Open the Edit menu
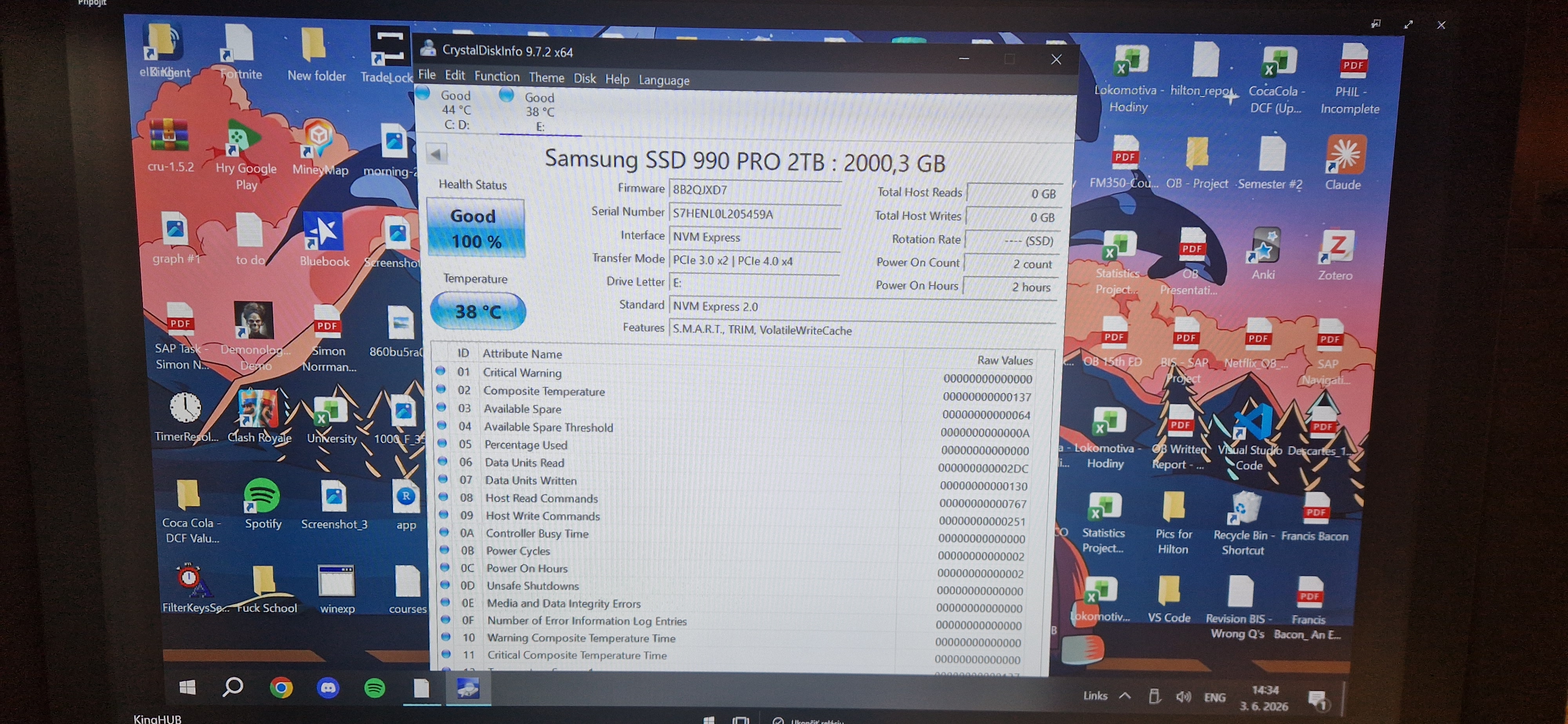This screenshot has width=1568, height=724. 455,75
